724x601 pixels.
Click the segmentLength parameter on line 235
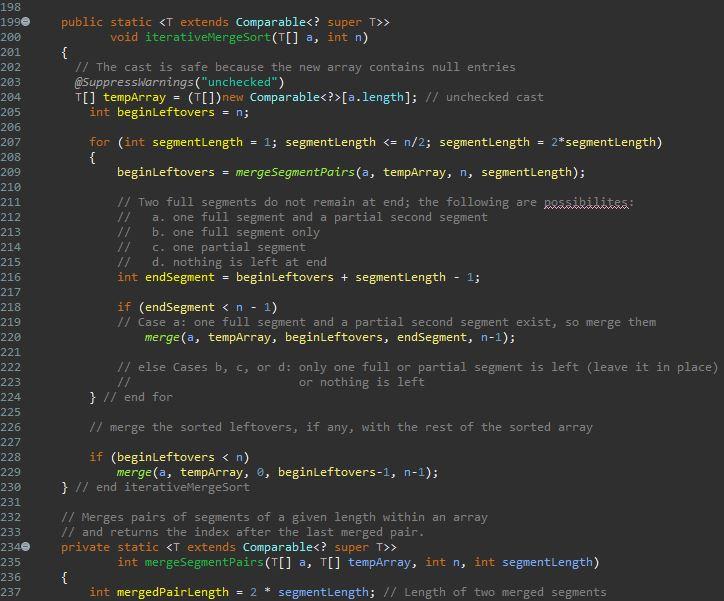point(547,562)
